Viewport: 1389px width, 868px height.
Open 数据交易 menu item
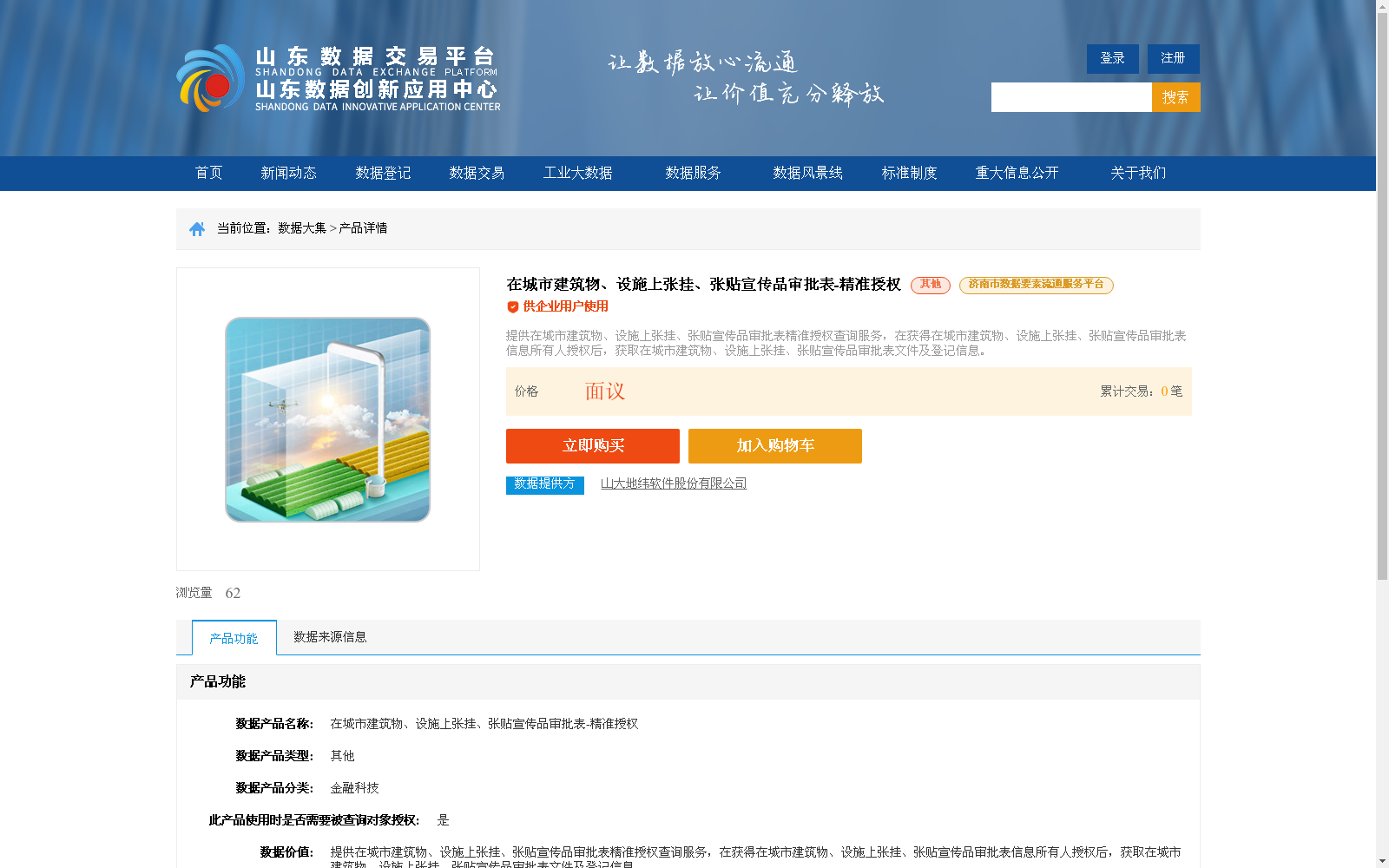pyautogui.click(x=477, y=173)
